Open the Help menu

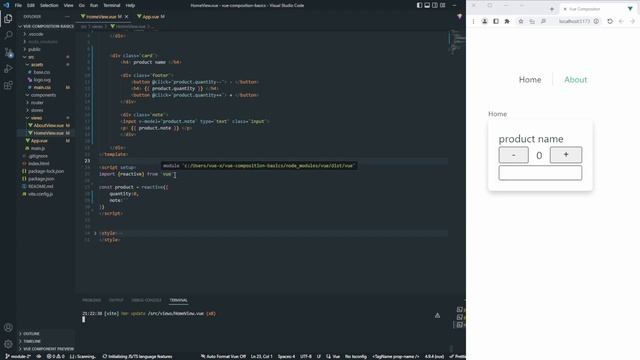[x=130, y=5]
